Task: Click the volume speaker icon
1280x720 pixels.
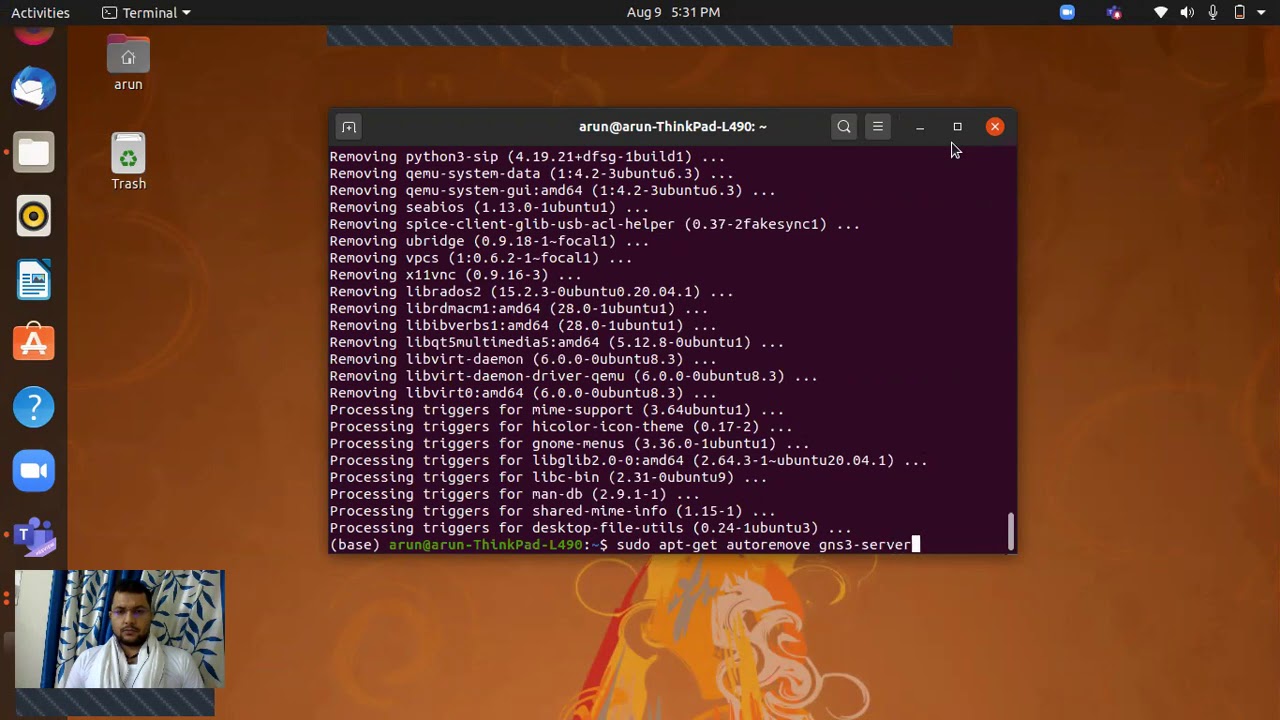Action: point(1187,13)
